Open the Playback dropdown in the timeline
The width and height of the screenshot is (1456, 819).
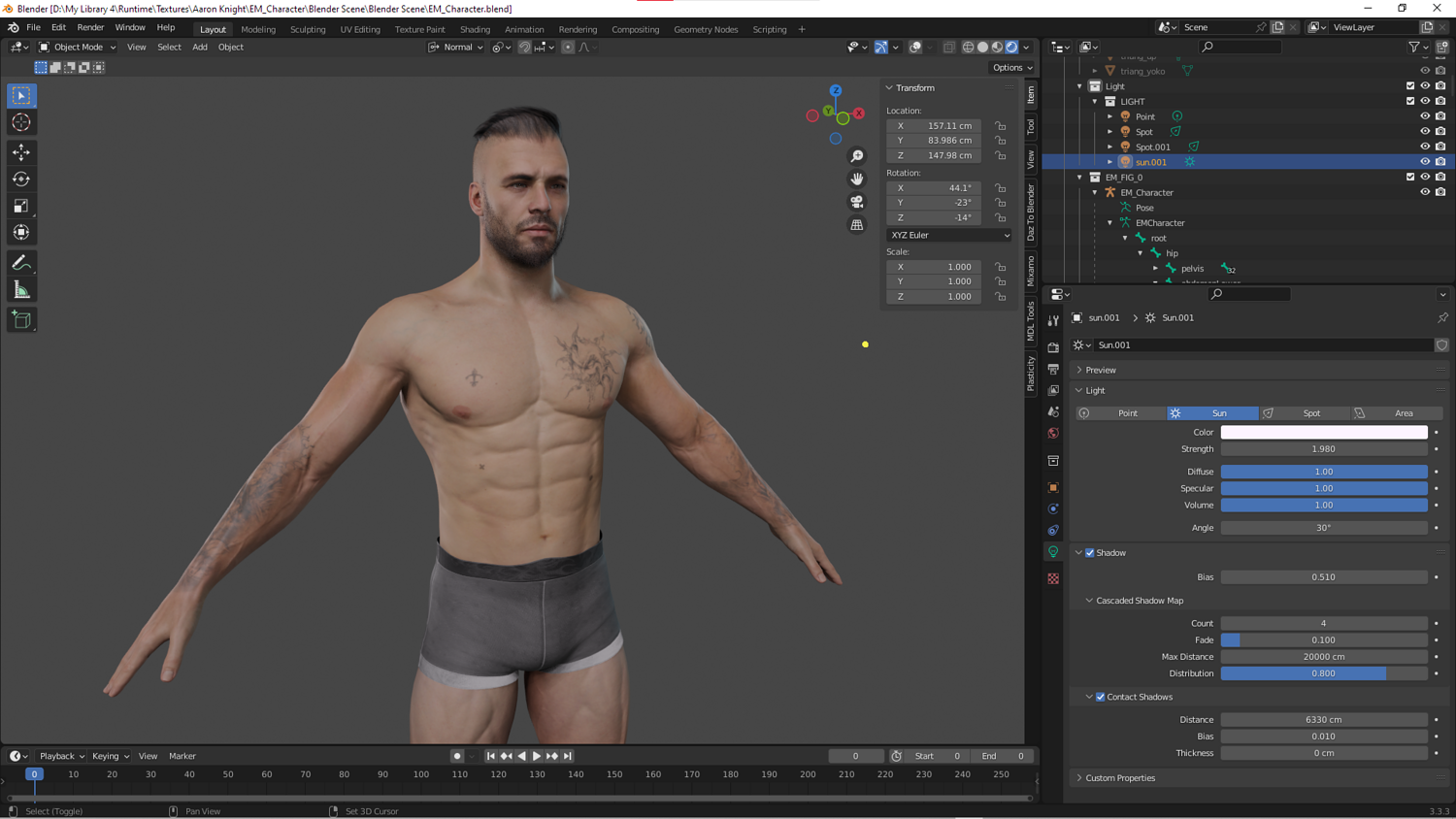point(62,756)
